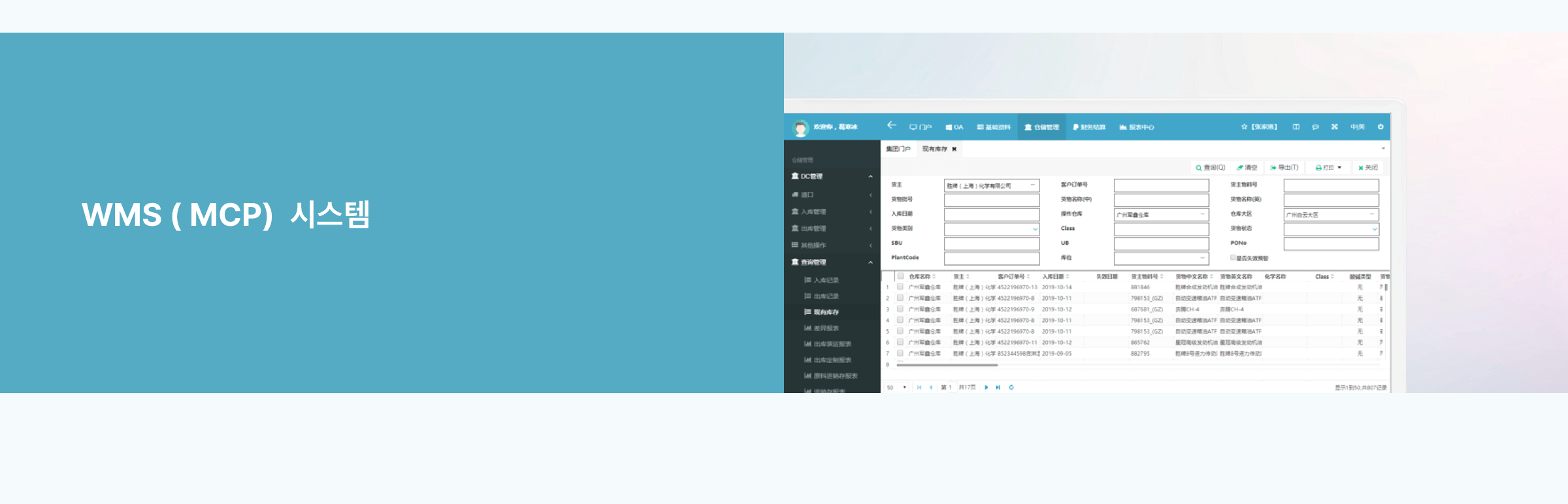Click the refresh icon in table pager
Image resolution: width=1568 pixels, height=504 pixels.
[x=1011, y=387]
